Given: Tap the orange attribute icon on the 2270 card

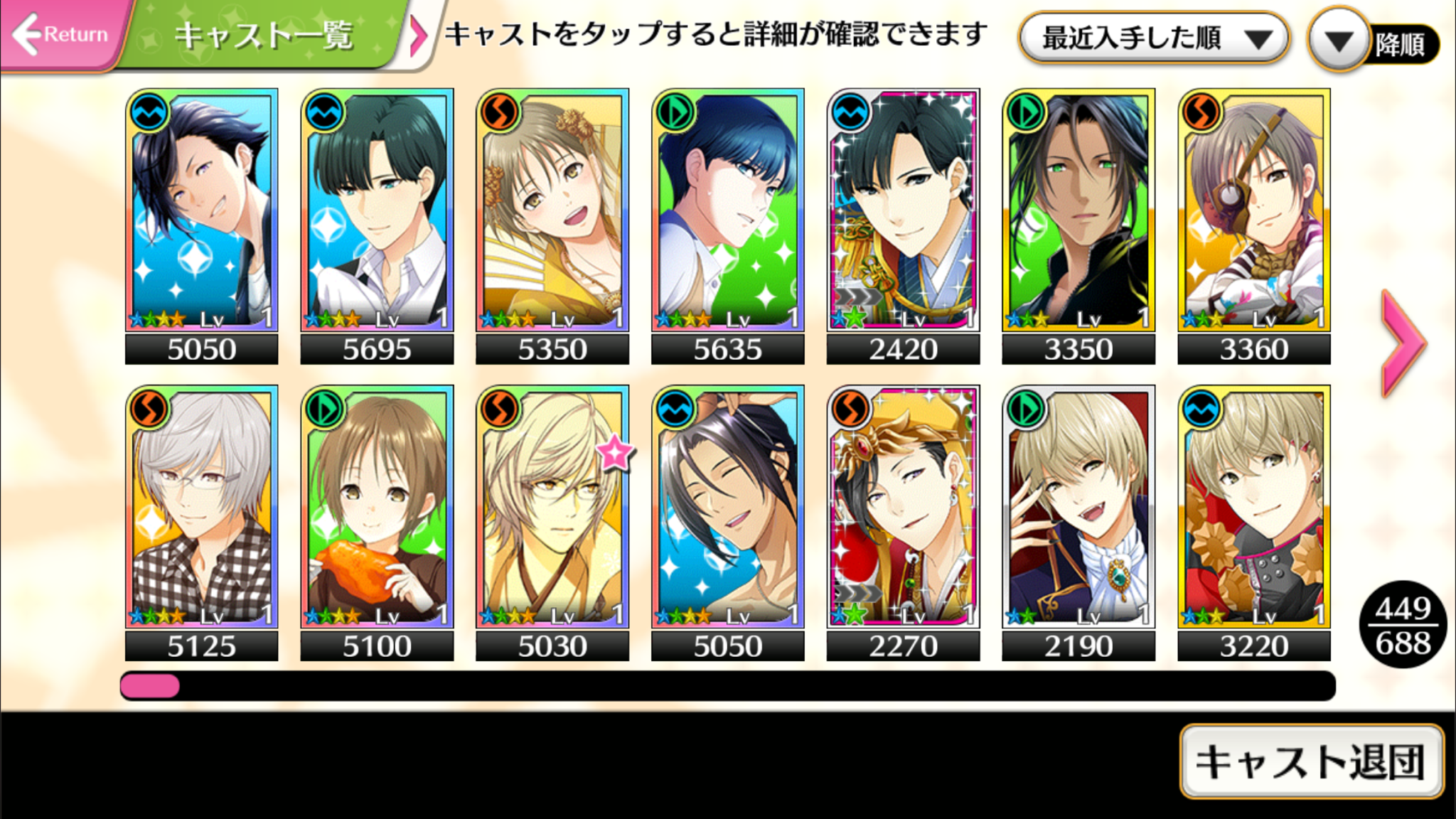Looking at the screenshot, I should [851, 409].
